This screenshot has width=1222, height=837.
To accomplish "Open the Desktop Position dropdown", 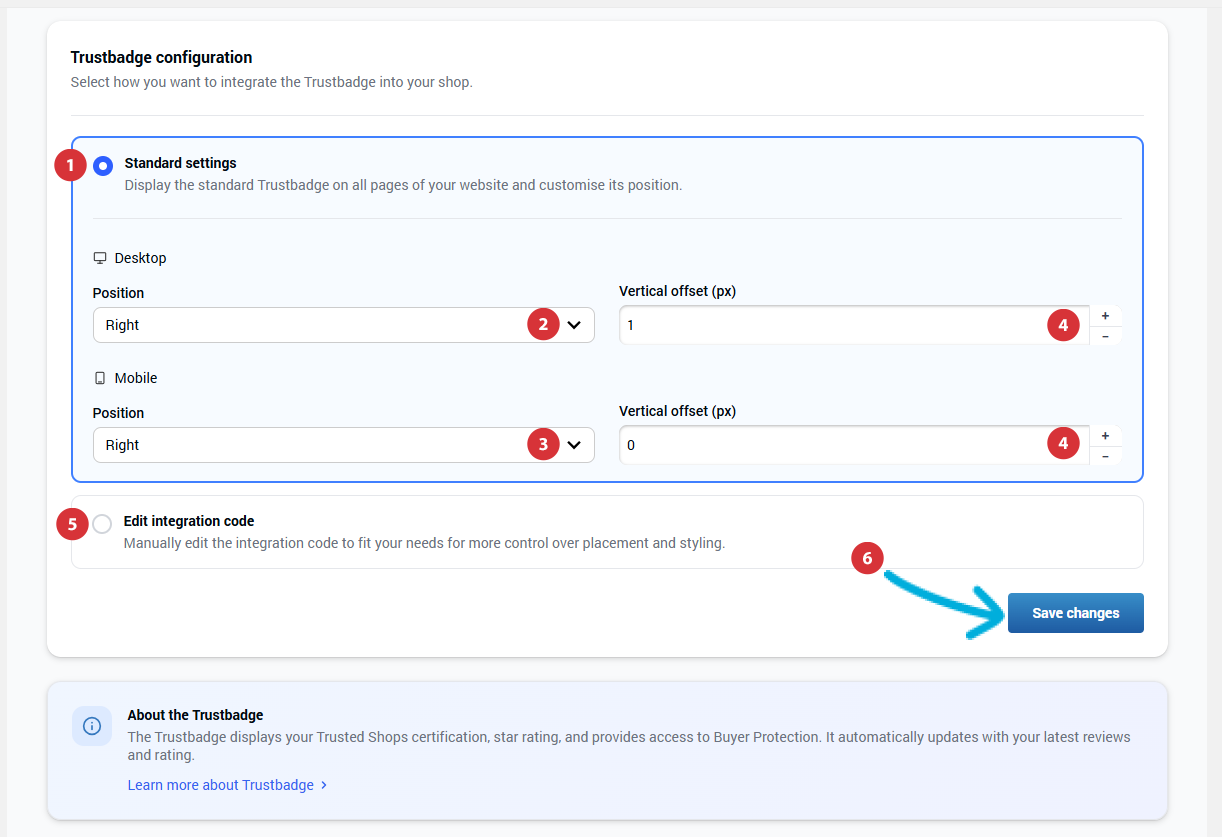I will (x=343, y=325).
